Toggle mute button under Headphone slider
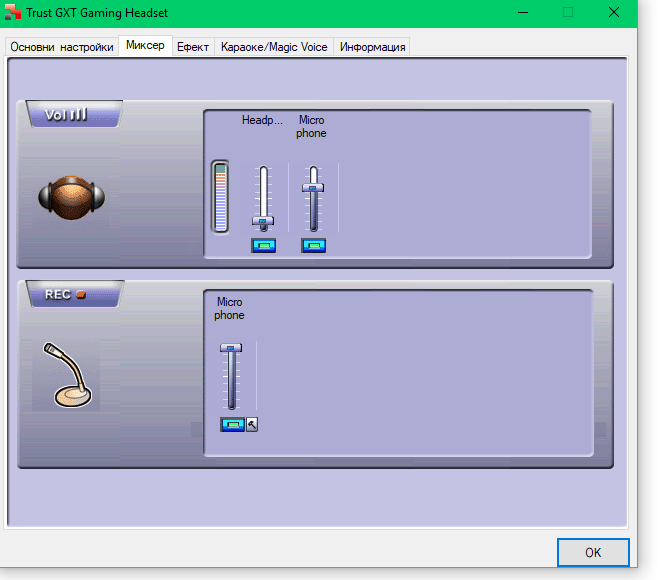This screenshot has width=663, height=580. pos(263,246)
